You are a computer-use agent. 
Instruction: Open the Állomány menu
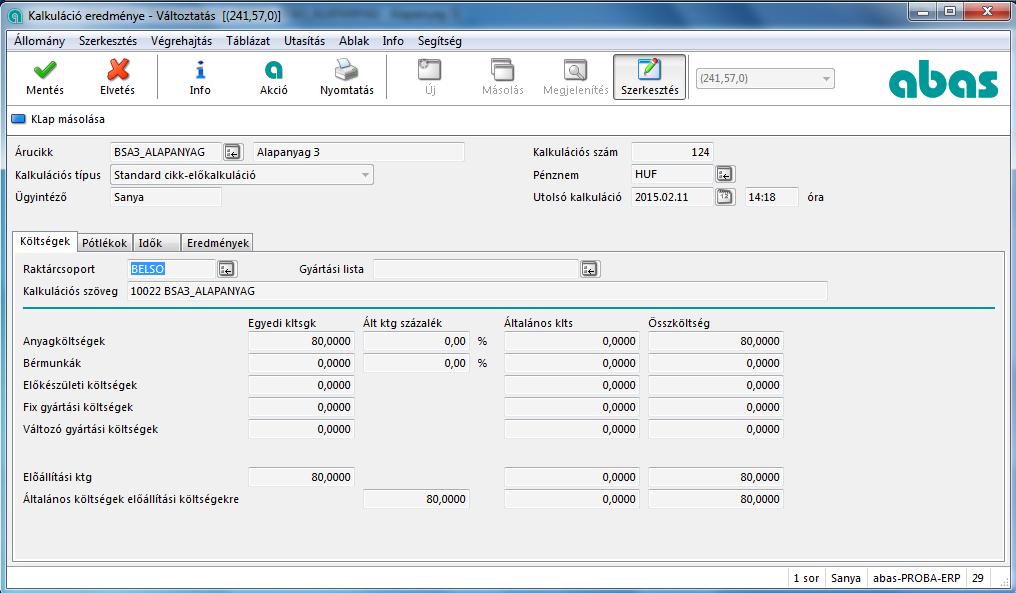40,41
